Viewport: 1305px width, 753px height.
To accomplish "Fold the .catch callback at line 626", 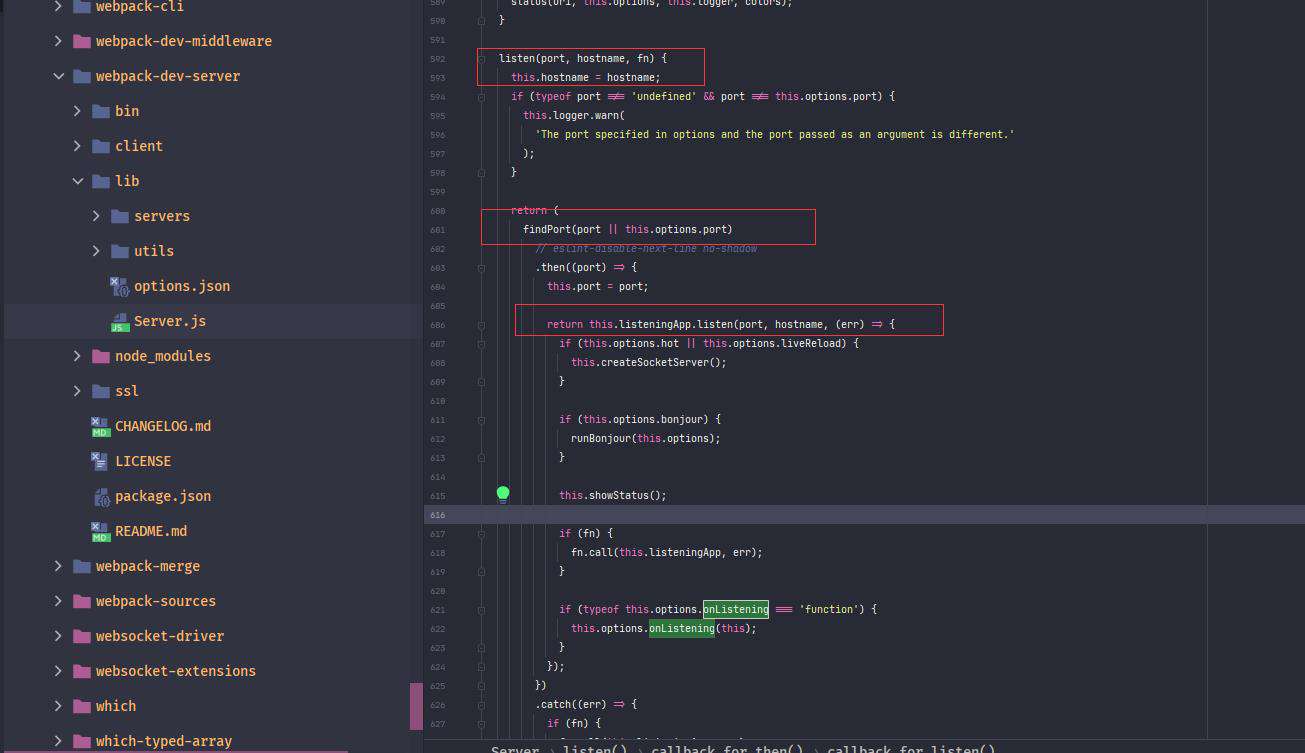I will (481, 704).
